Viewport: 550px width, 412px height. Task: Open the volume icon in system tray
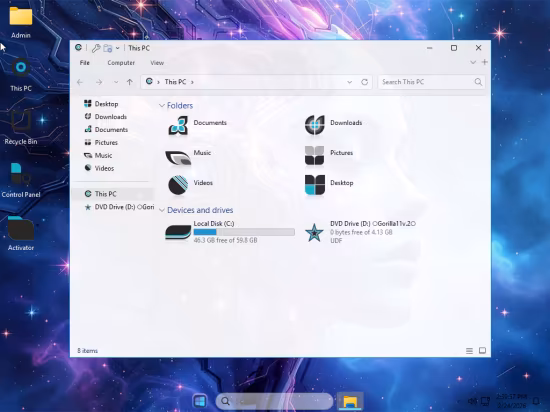(472, 401)
